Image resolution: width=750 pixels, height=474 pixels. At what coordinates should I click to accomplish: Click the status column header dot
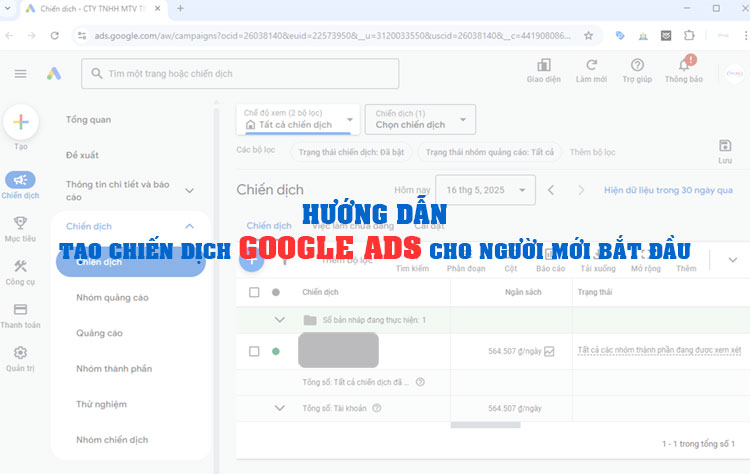pyautogui.click(x=276, y=292)
